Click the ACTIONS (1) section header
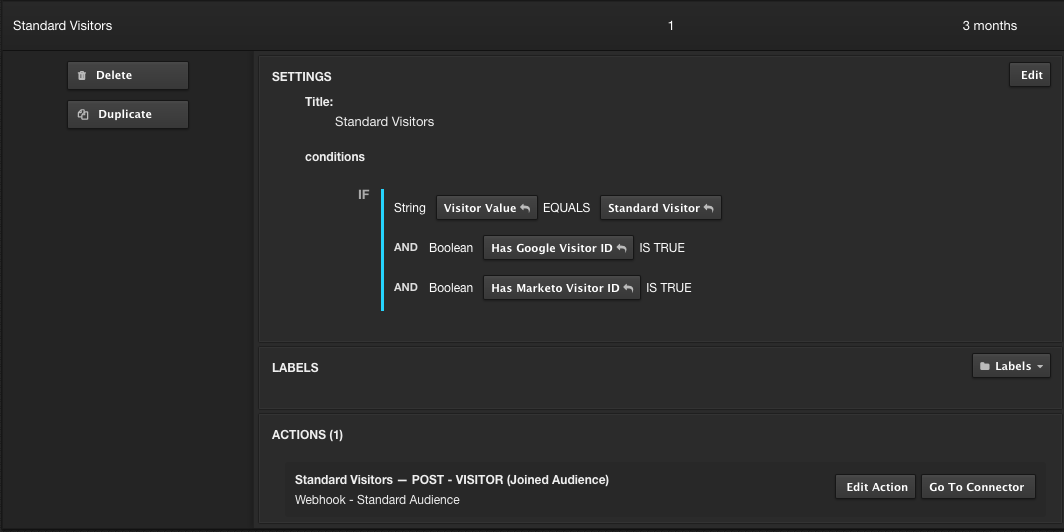1064x532 pixels. pyautogui.click(x=307, y=435)
